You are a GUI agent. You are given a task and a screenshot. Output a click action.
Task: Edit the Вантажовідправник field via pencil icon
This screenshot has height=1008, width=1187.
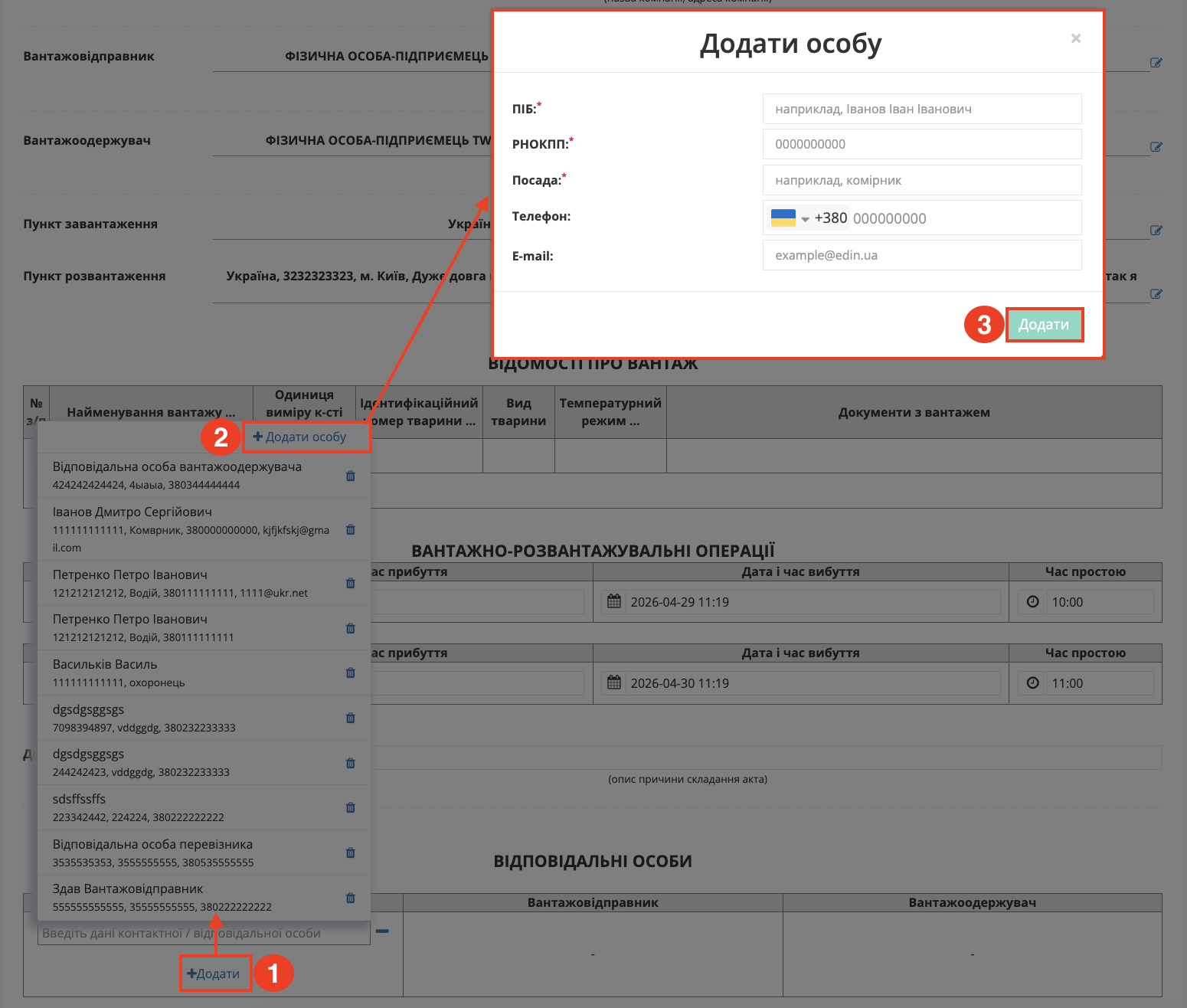click(x=1156, y=63)
